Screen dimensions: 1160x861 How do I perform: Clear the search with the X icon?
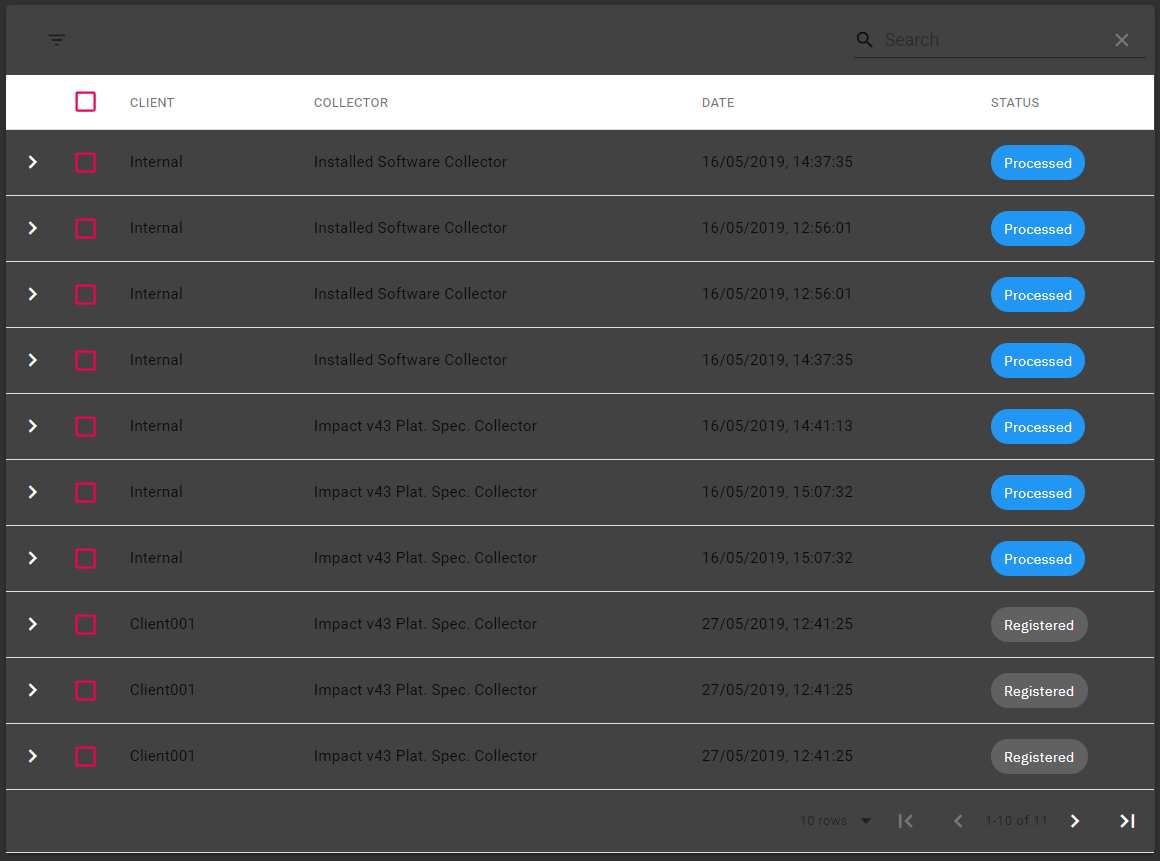click(x=1121, y=40)
